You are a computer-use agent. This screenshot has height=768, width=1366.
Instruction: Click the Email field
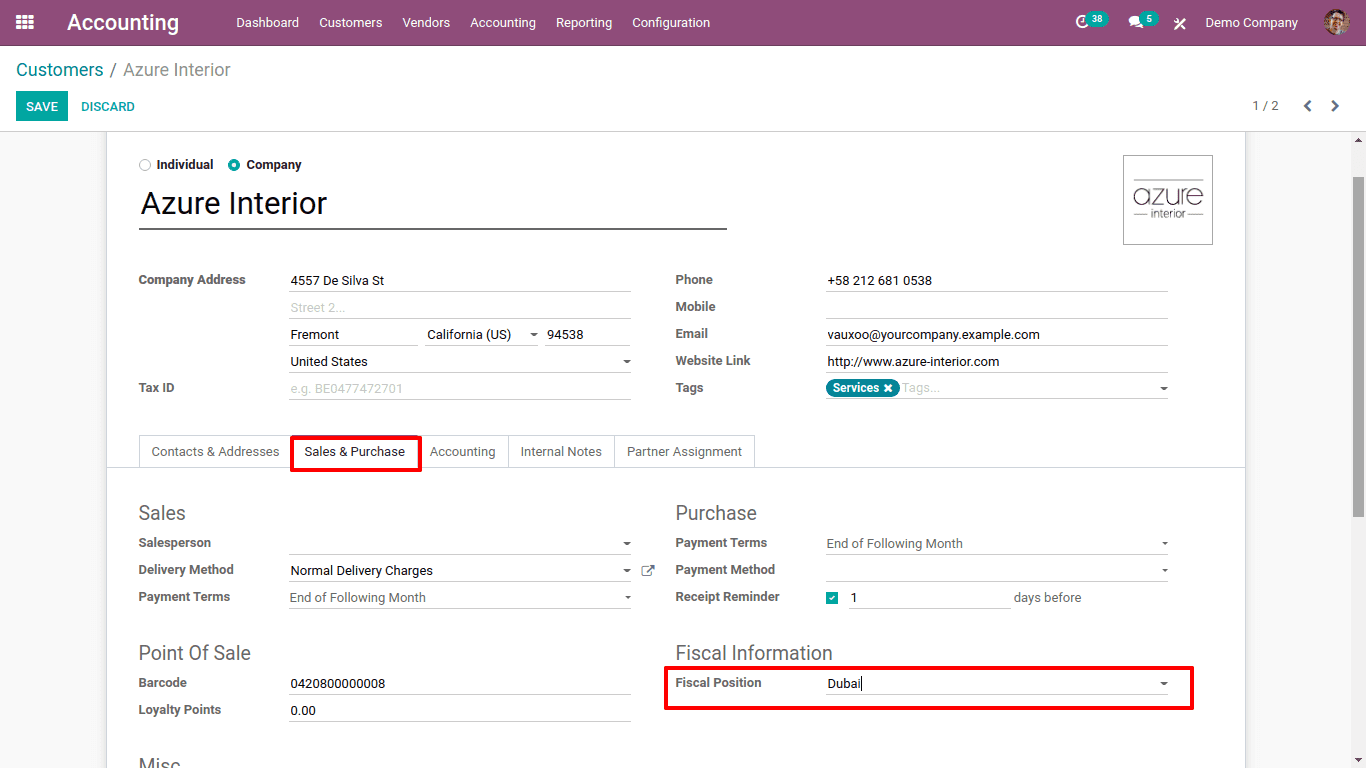coord(997,335)
